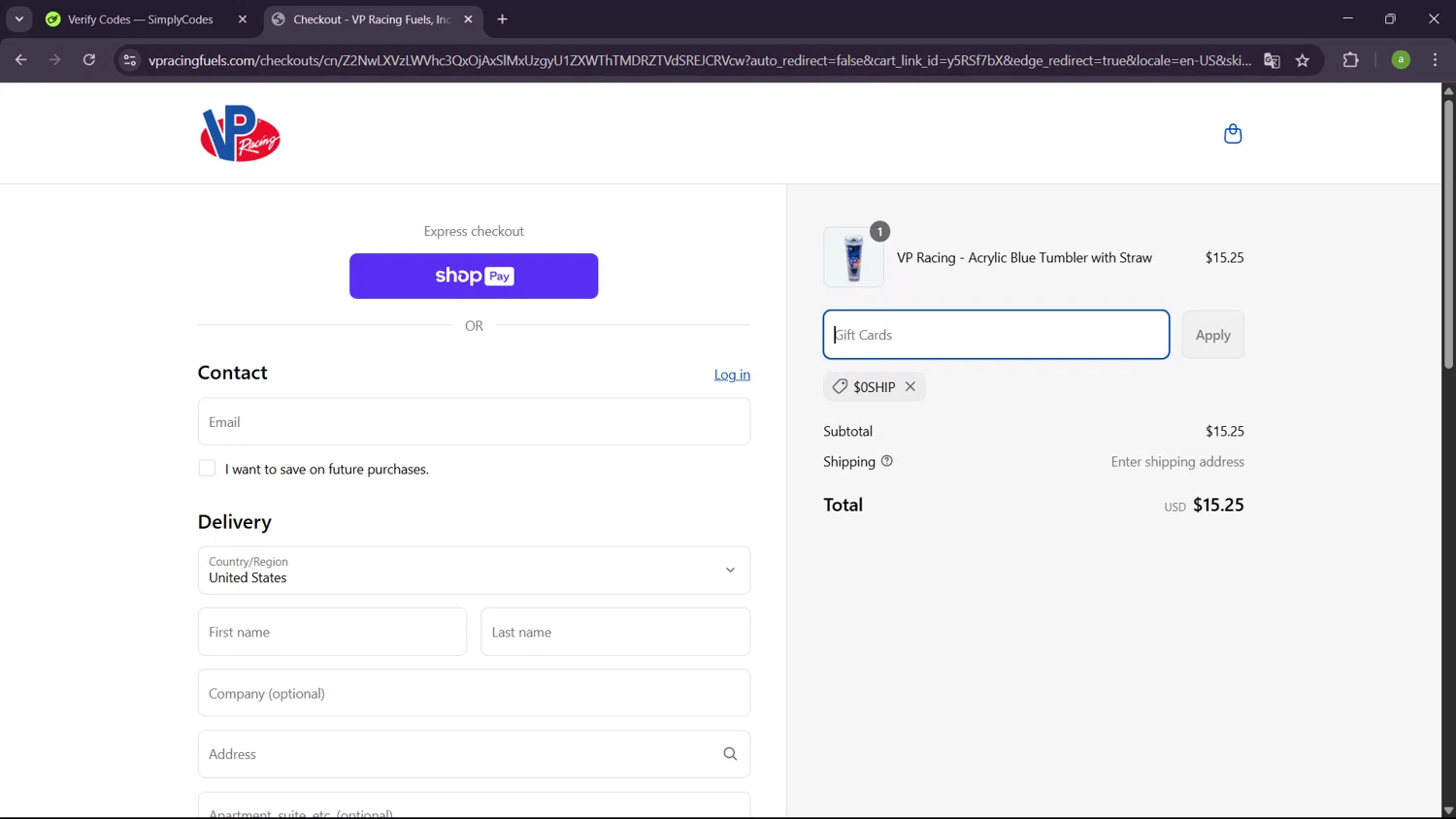Focus the Email input field

tap(474, 421)
